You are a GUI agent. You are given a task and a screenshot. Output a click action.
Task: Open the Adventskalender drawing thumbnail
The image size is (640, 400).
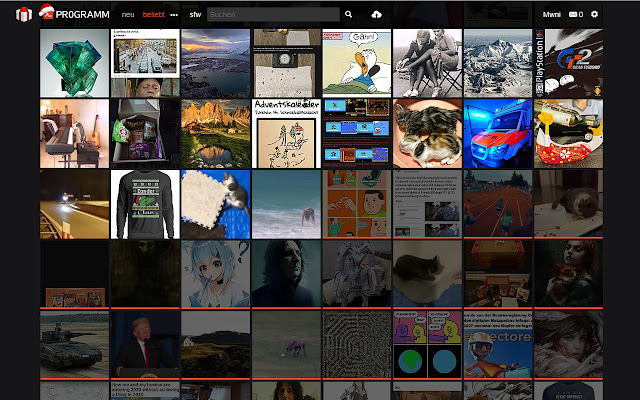[287, 133]
